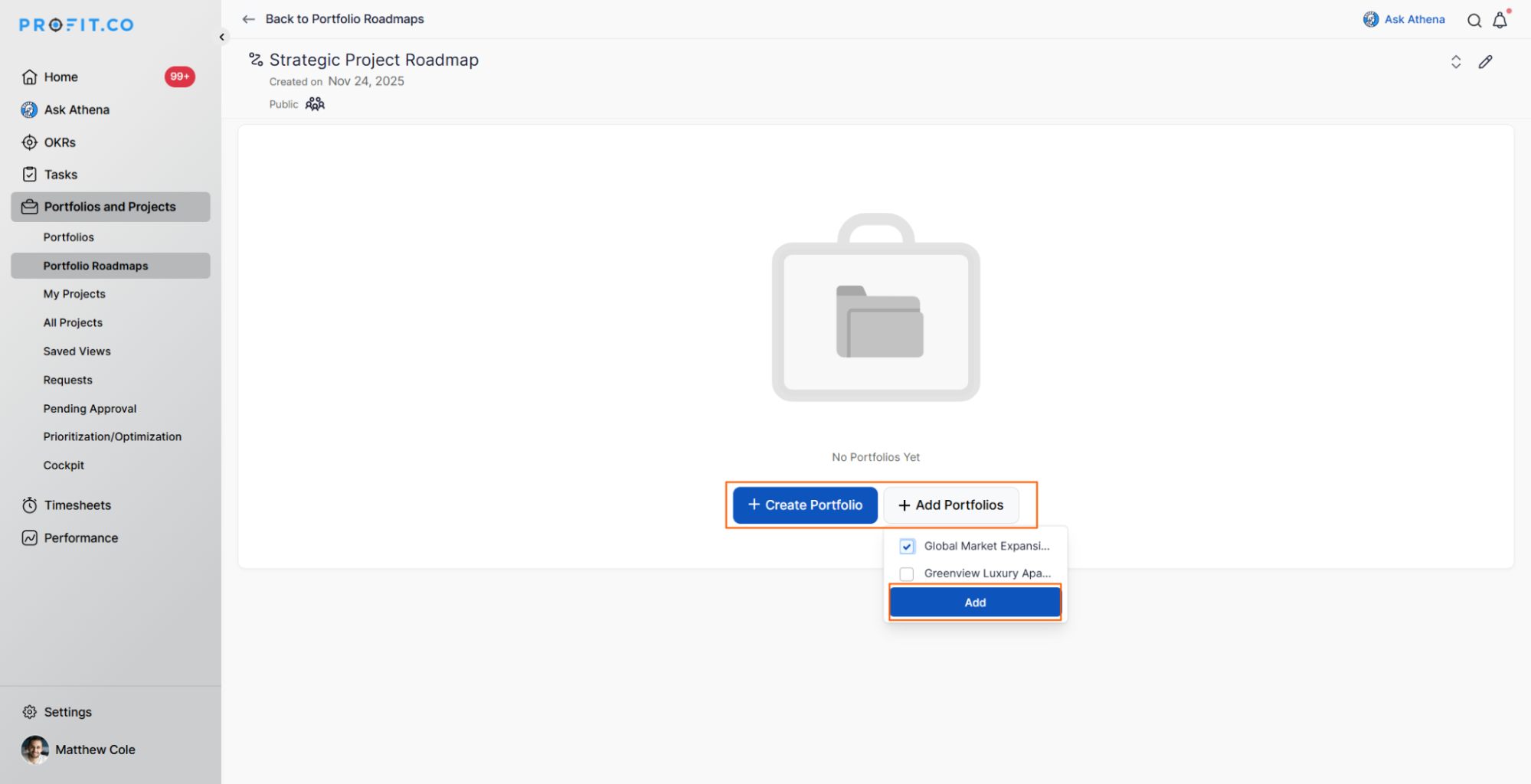The image size is (1531, 784).
Task: Check the Greenview Luxury Apartments checkbox
Action: click(x=907, y=573)
